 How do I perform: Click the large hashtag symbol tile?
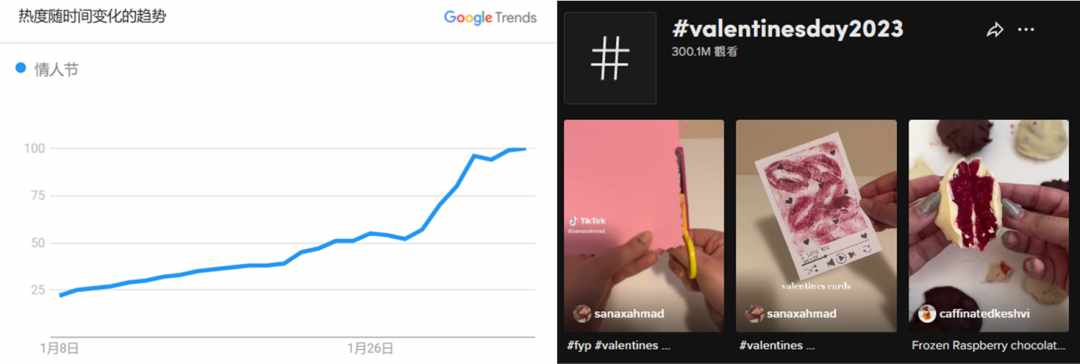(610, 58)
